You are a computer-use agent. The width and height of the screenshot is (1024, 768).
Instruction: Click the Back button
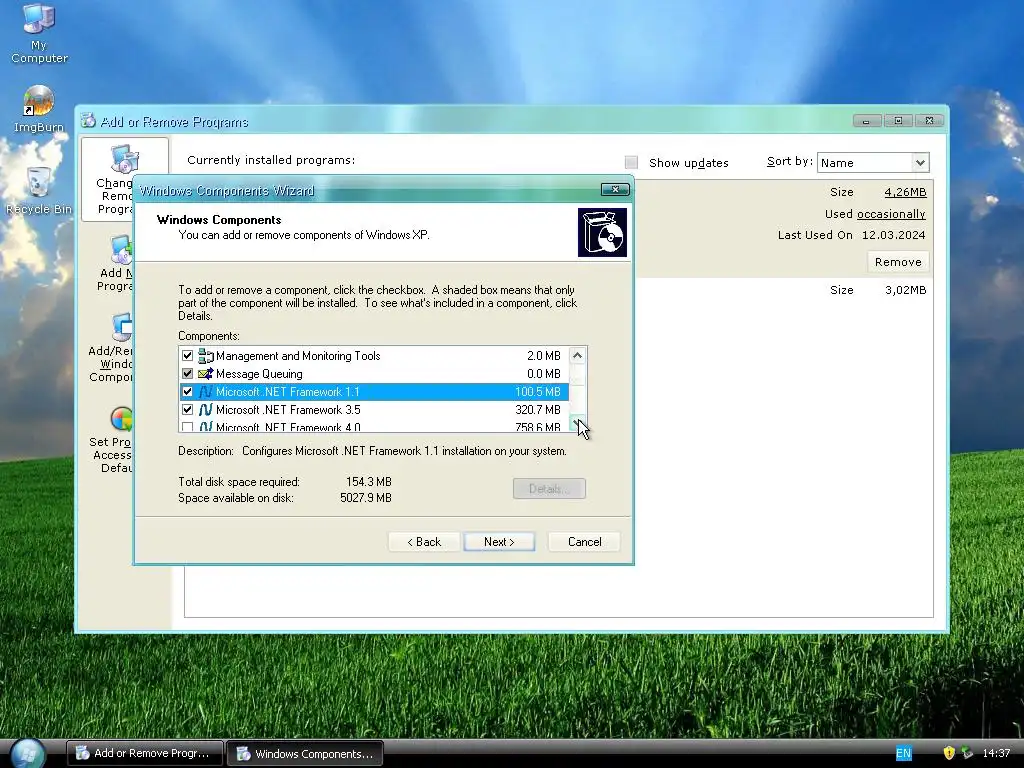(x=424, y=542)
